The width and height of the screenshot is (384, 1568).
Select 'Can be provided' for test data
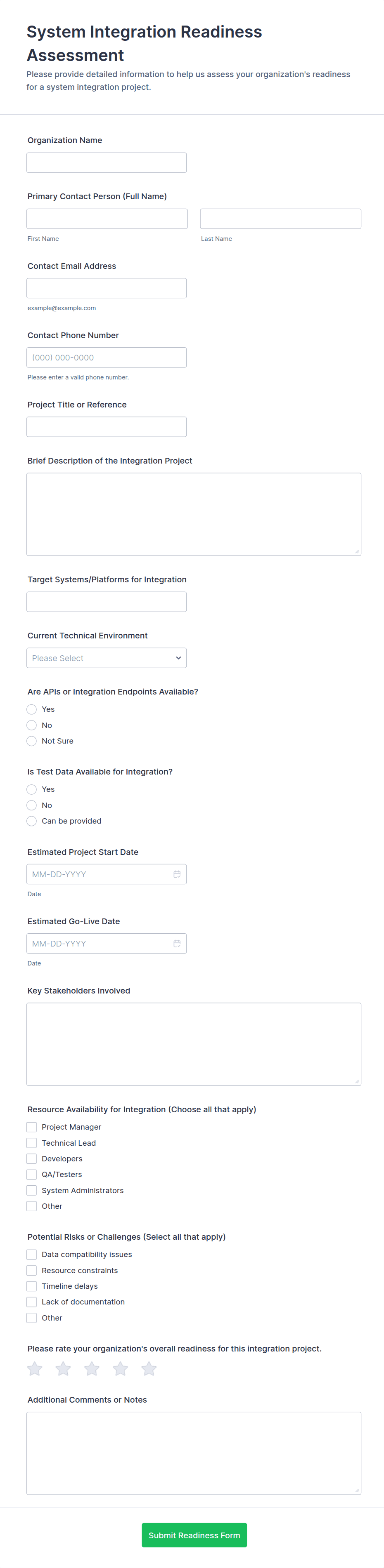tap(32, 821)
